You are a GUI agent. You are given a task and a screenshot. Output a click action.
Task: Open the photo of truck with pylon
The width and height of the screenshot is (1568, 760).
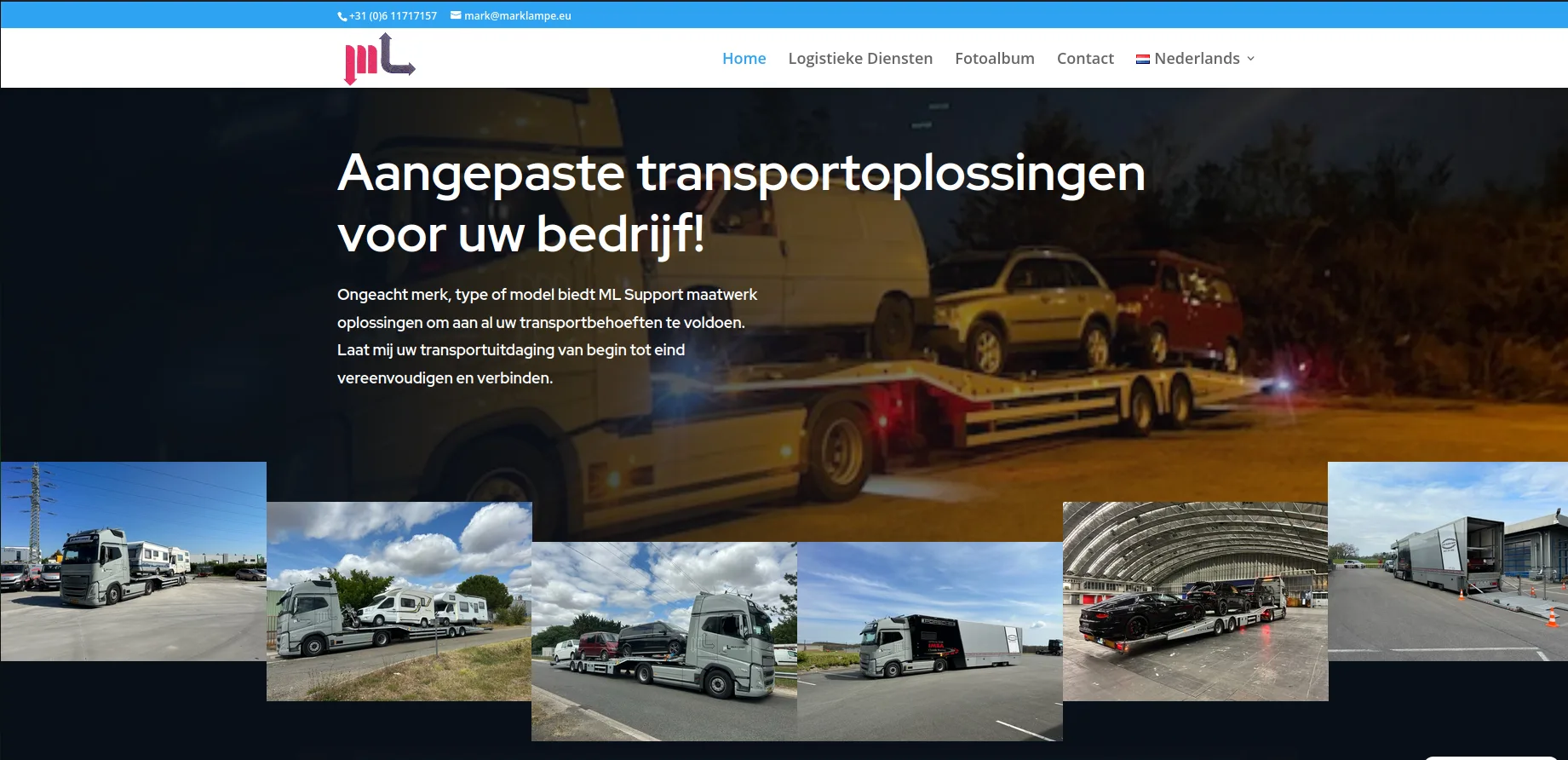(134, 561)
